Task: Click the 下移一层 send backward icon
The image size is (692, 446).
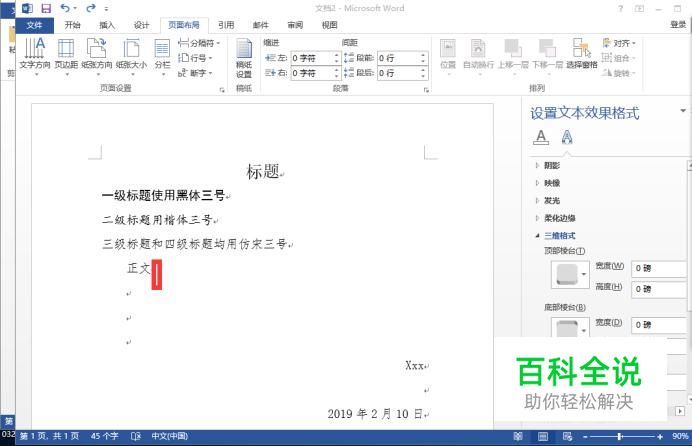Action: pos(547,54)
